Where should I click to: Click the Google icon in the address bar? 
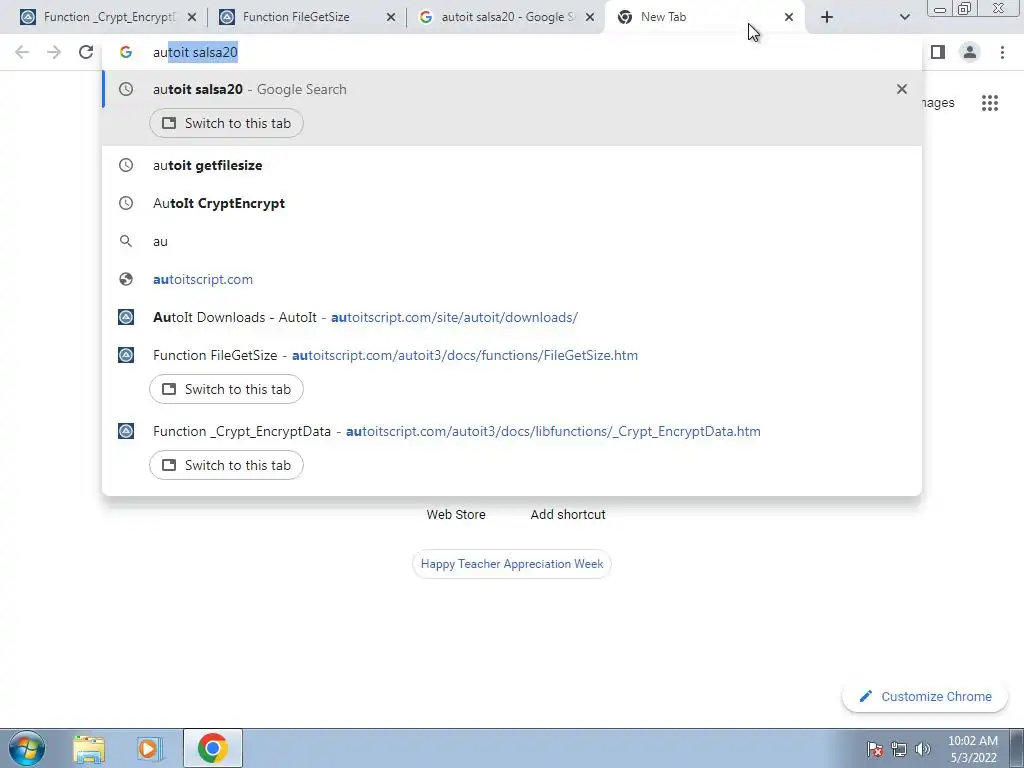(126, 52)
